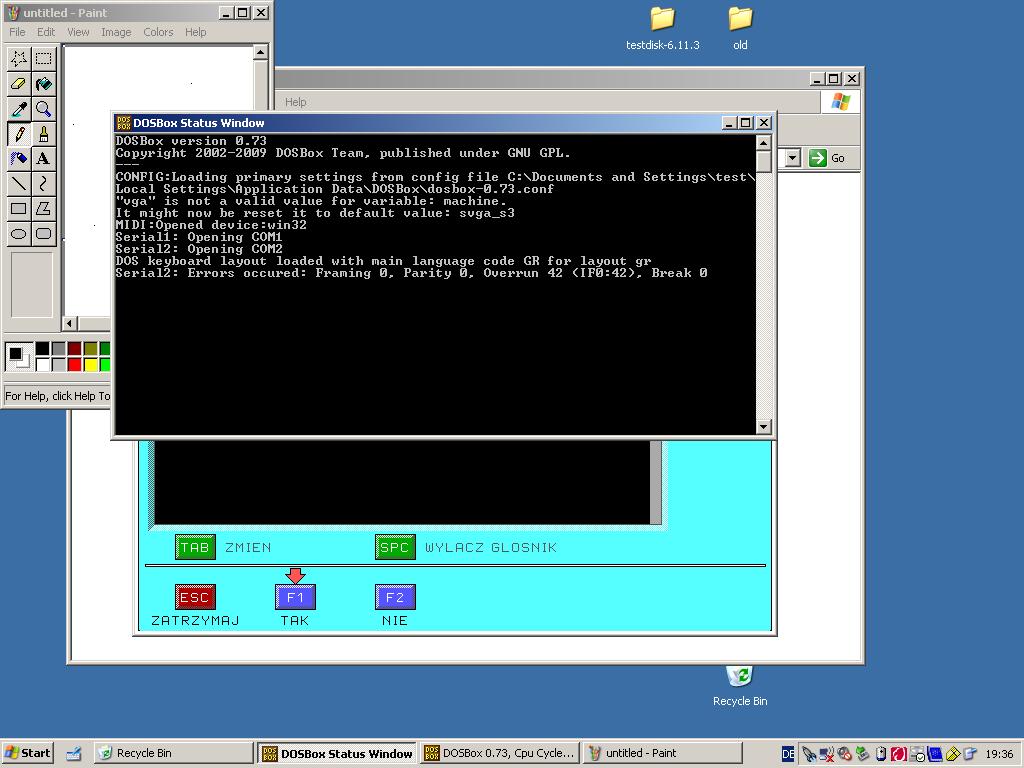Pick the Color Picker eyedropper tool

(x=19, y=108)
